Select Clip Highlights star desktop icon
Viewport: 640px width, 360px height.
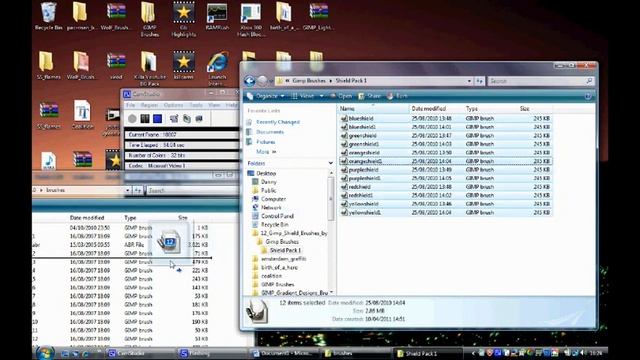tap(184, 19)
